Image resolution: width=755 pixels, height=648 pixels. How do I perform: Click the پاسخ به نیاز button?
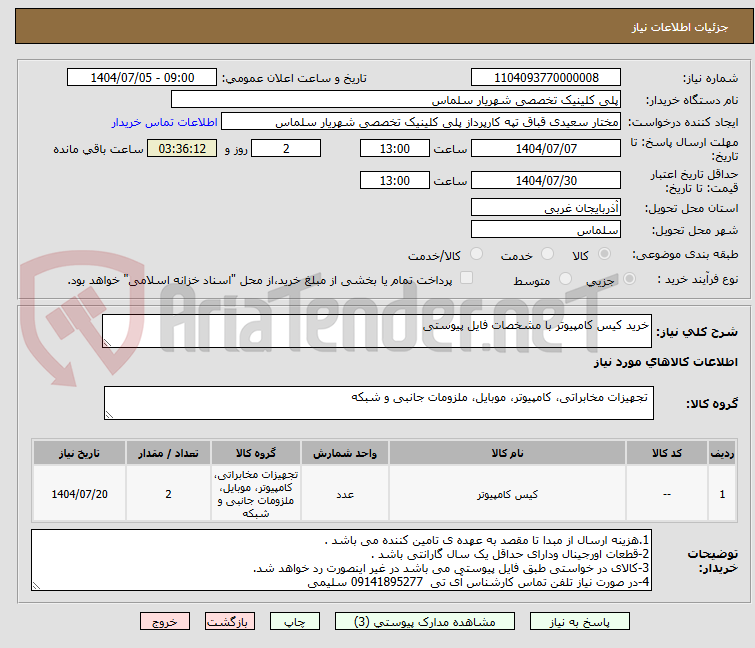[580, 622]
